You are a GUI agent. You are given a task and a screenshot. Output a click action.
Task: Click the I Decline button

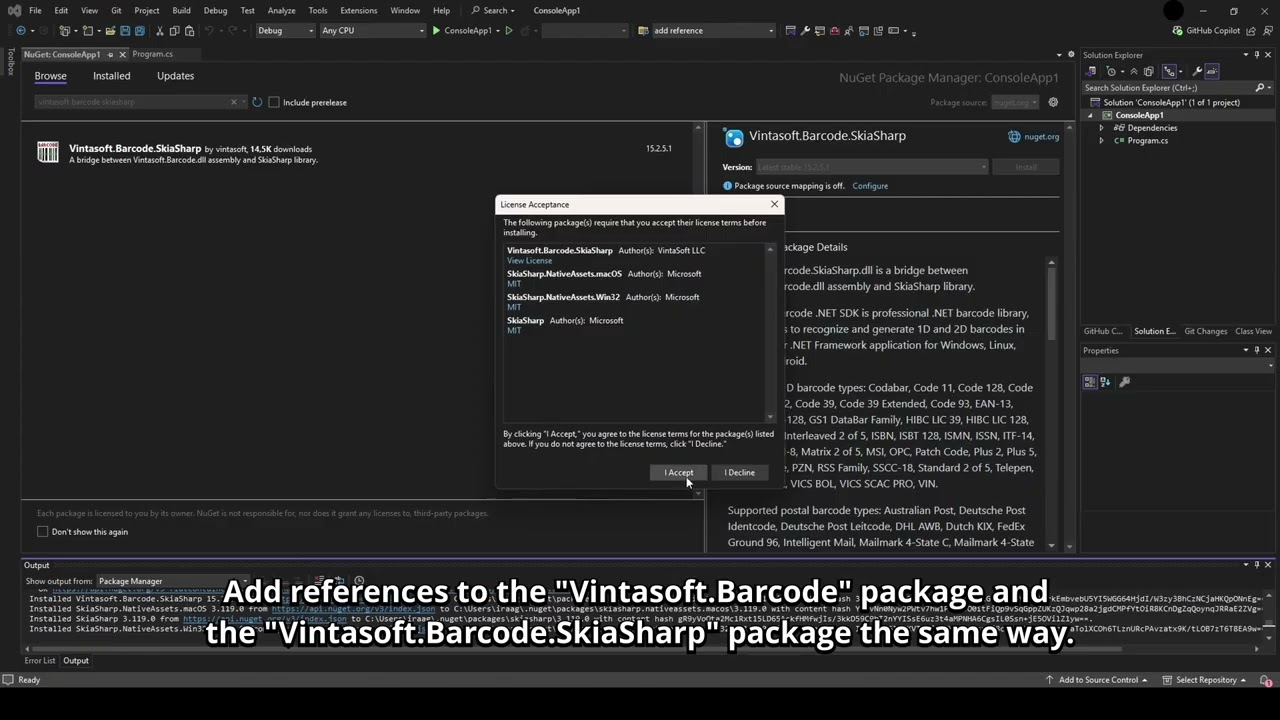(739, 473)
